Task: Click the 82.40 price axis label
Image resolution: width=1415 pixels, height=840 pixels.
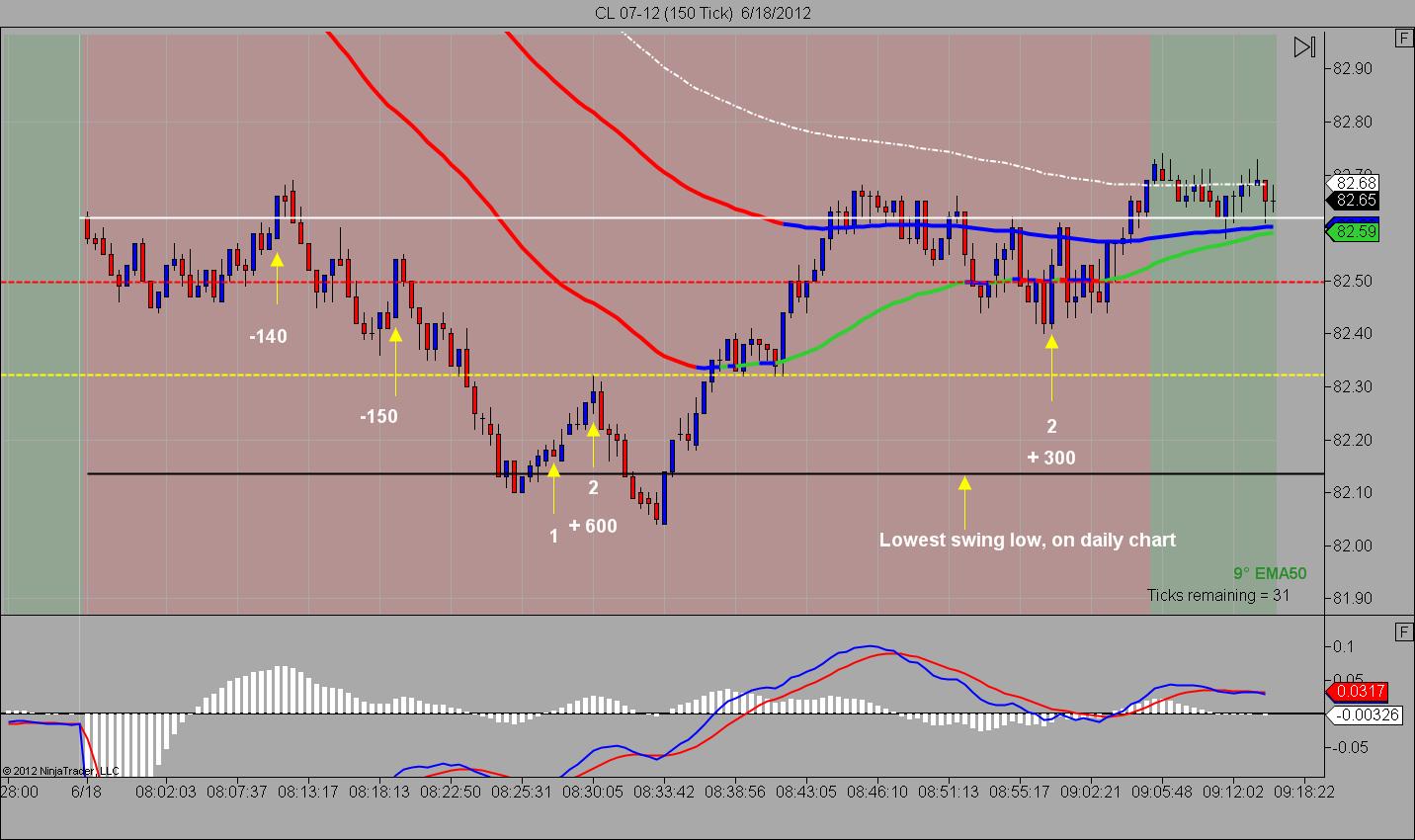Action: (1352, 334)
